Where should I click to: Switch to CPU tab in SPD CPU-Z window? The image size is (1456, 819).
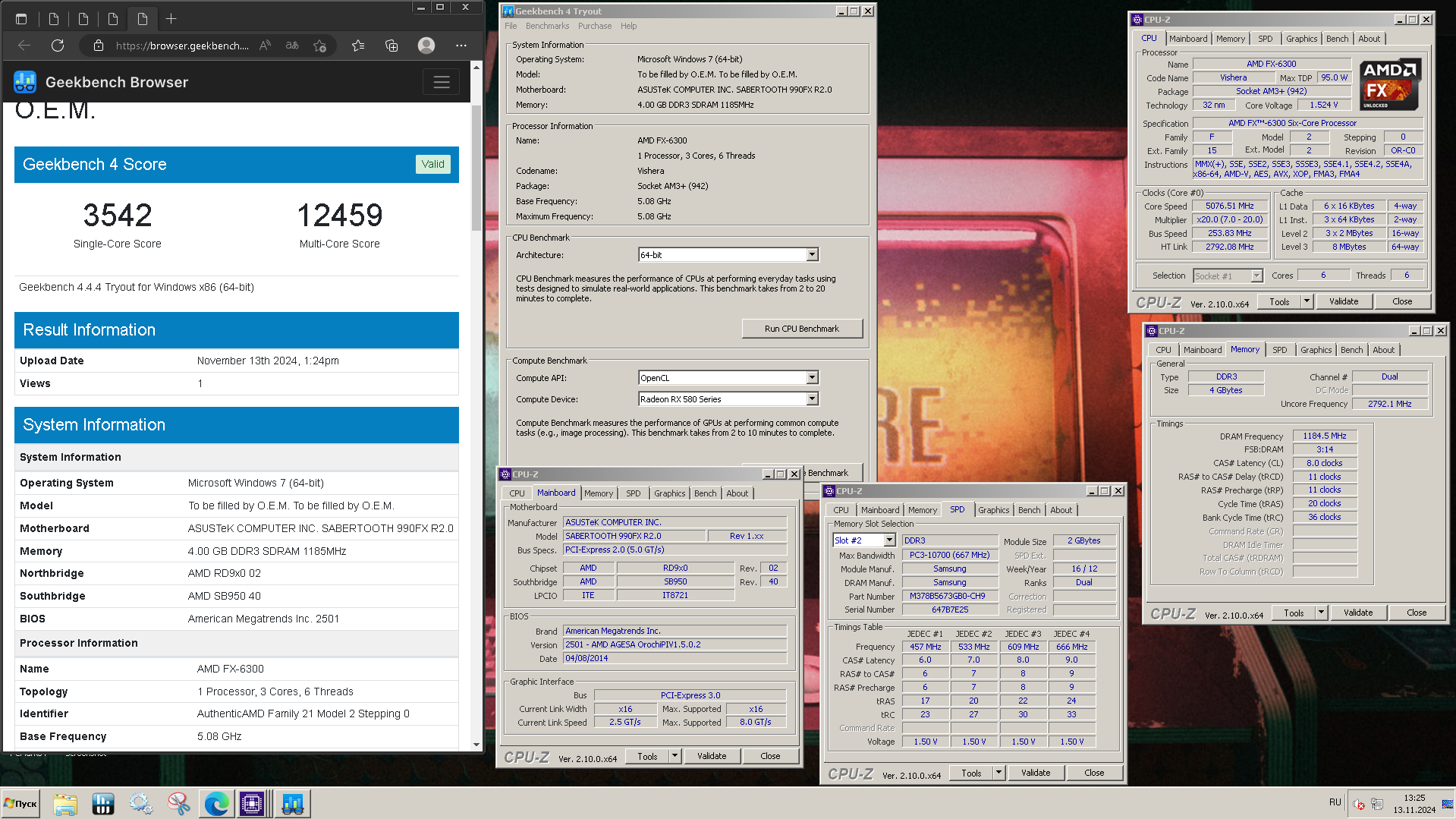tap(841, 510)
